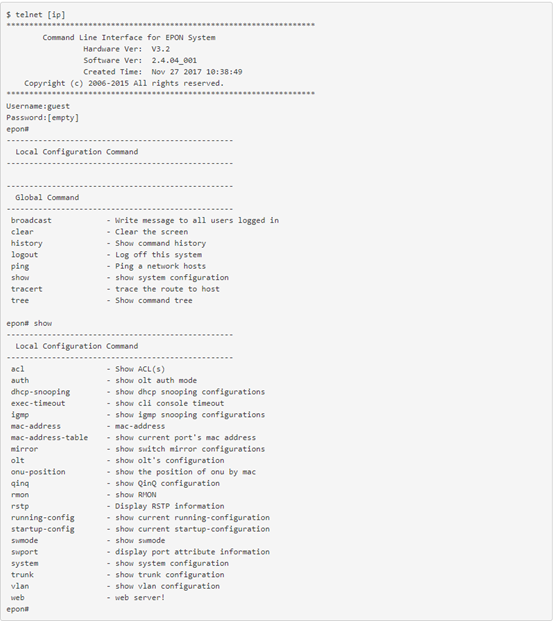
Task: Select the 'mac-address-table' entry
Action: pyautogui.click(x=49, y=438)
